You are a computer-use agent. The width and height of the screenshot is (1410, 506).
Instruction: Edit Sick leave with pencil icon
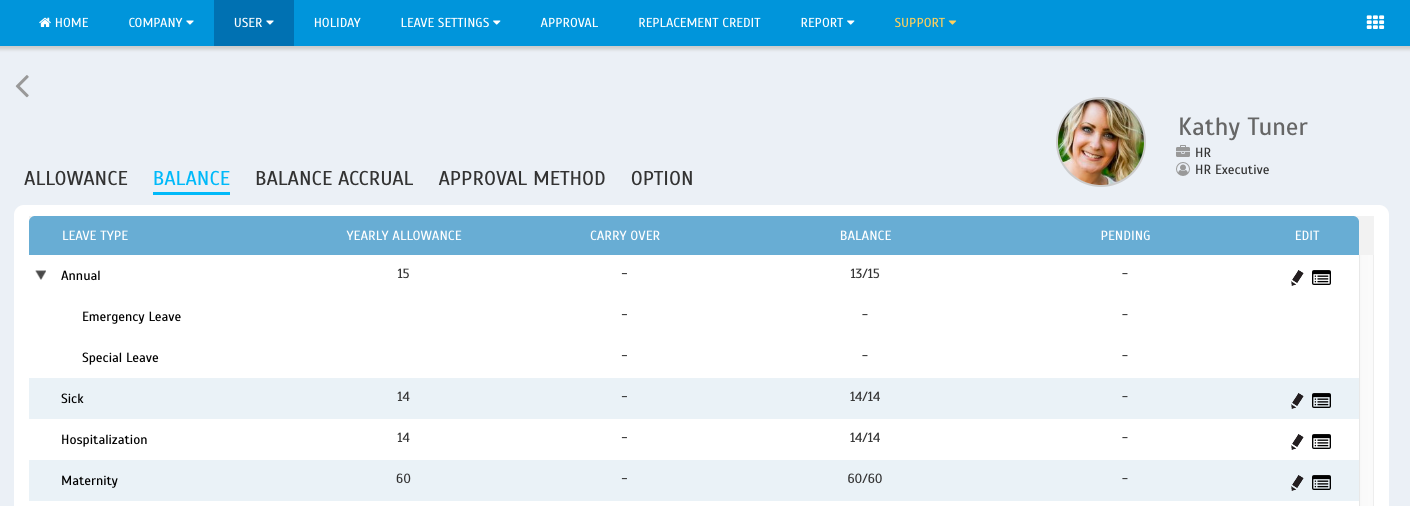[x=1297, y=401]
